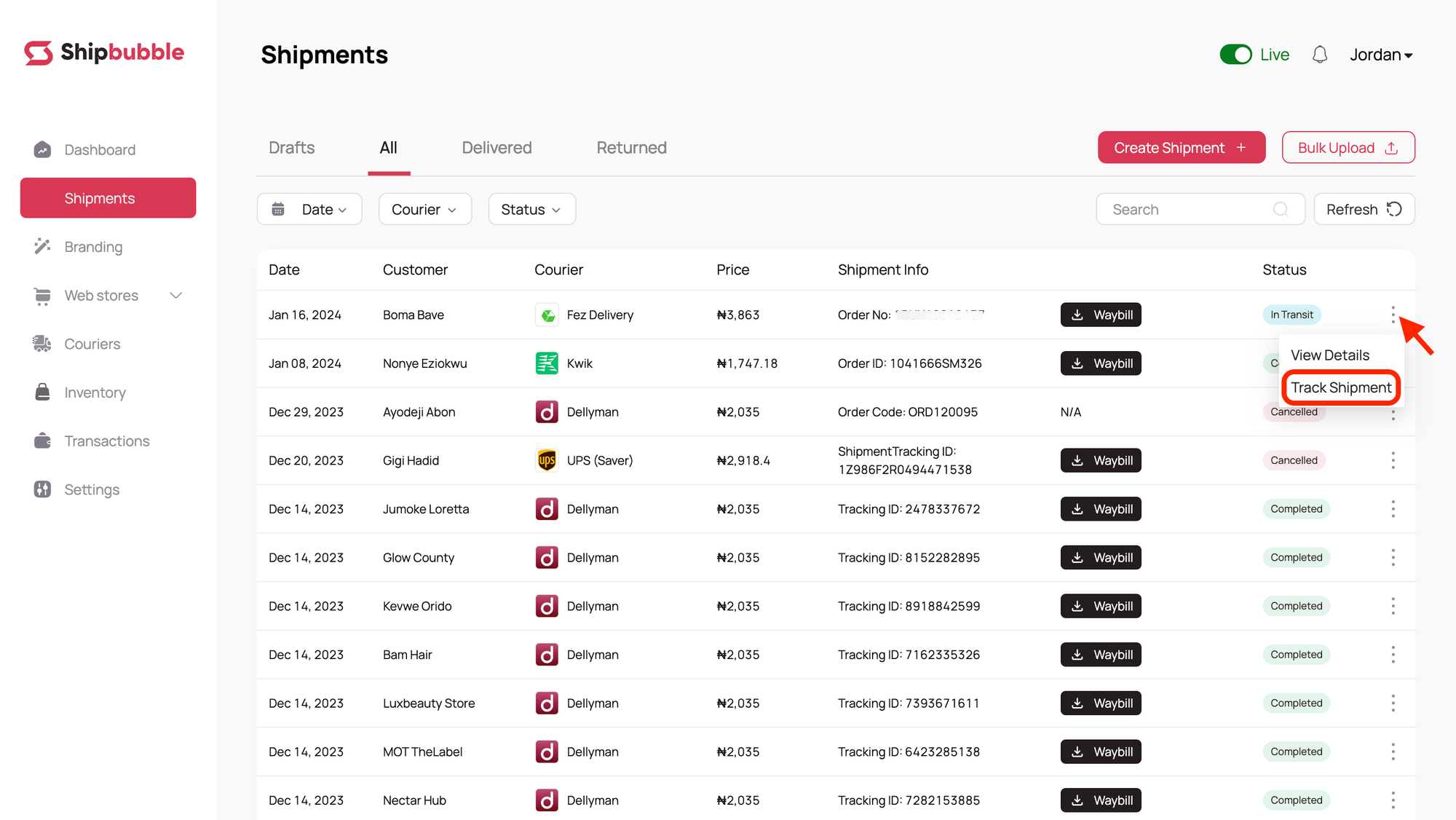Open the Date filter dropdown
This screenshot has height=820, width=1456.
[x=309, y=210]
